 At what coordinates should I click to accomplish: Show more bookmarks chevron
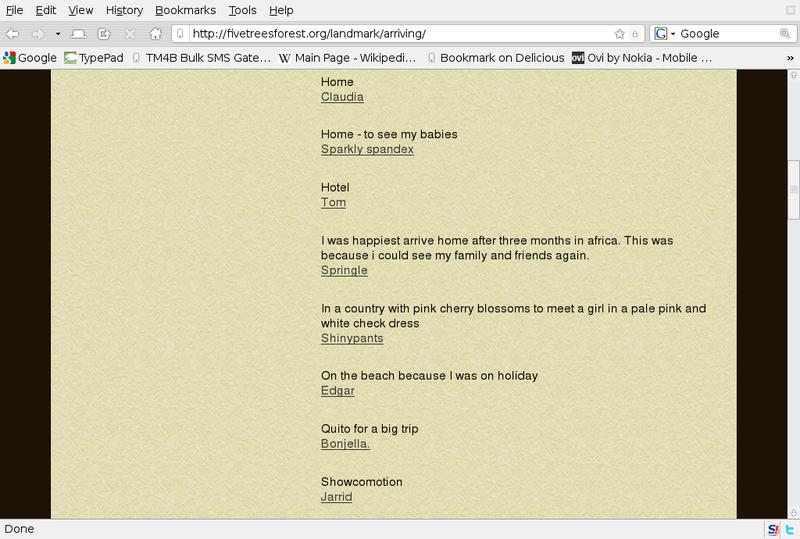click(x=790, y=58)
